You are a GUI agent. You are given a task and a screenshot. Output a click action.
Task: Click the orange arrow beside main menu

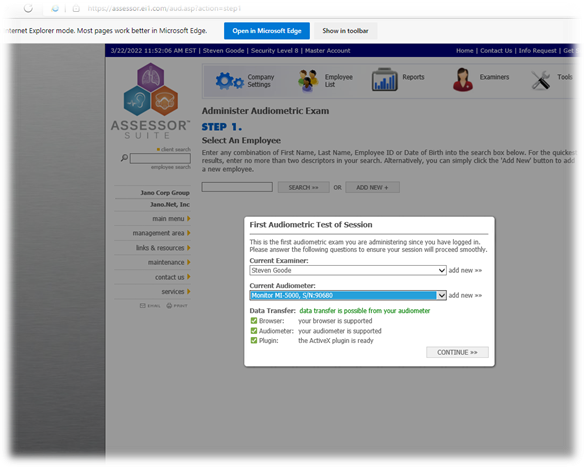[x=189, y=219]
